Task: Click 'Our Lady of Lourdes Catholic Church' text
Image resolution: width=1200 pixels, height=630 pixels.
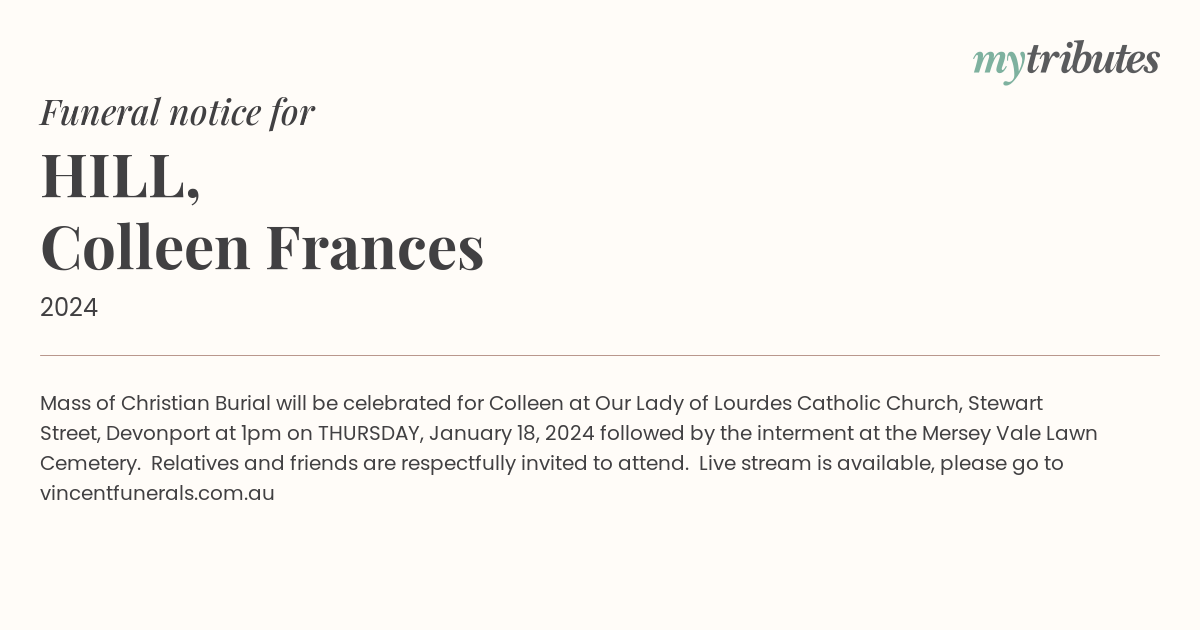Action: coord(777,404)
